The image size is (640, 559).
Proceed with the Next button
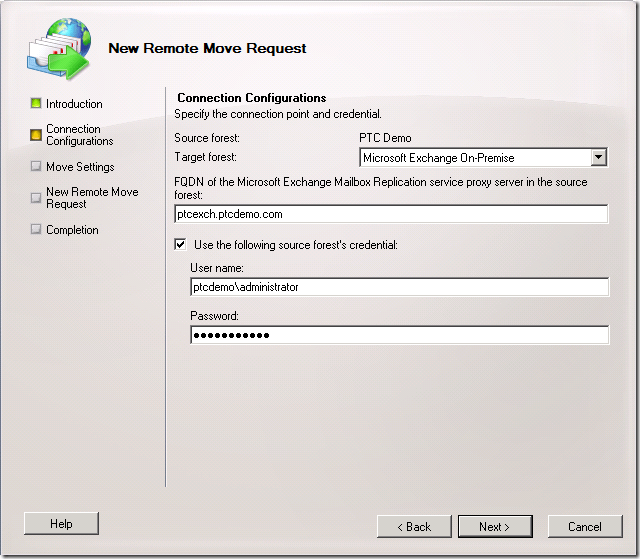pyautogui.click(x=495, y=526)
